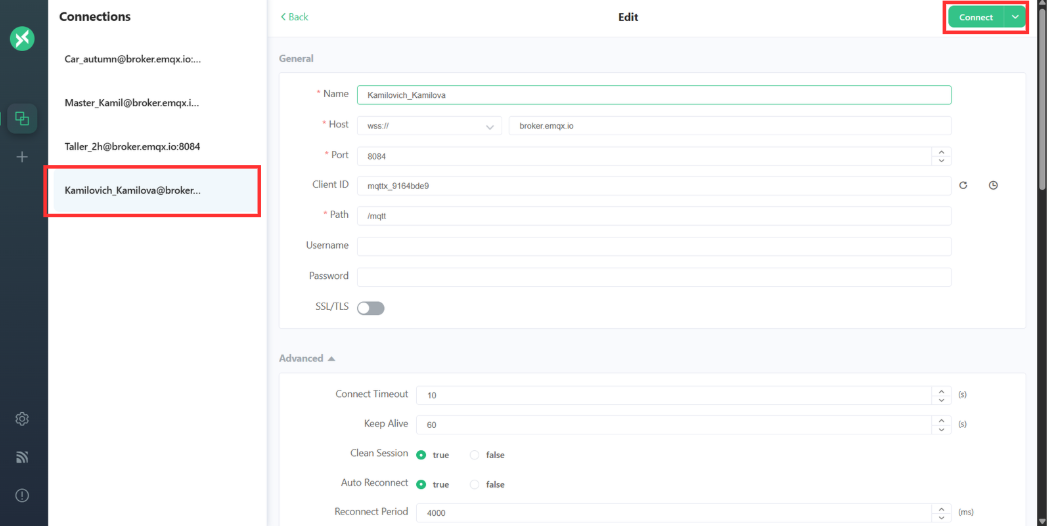Select Auto Reconnect true
The width and height of the screenshot is (1049, 526).
[x=432, y=485]
